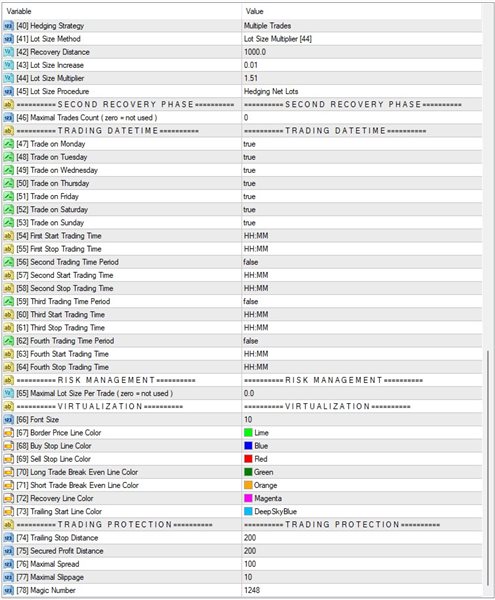The image size is (495, 600).
Task: Toggle the Second Trading Time Period false value
Action: (x=251, y=262)
